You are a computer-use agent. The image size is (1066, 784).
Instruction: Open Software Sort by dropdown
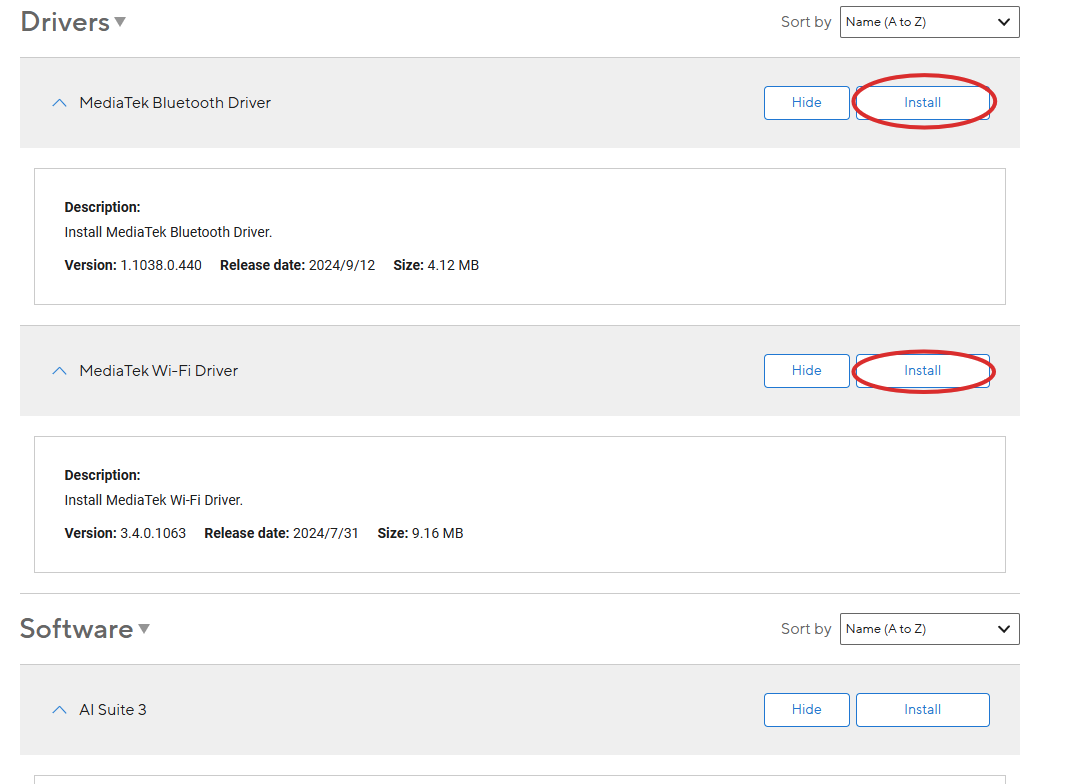(929, 629)
